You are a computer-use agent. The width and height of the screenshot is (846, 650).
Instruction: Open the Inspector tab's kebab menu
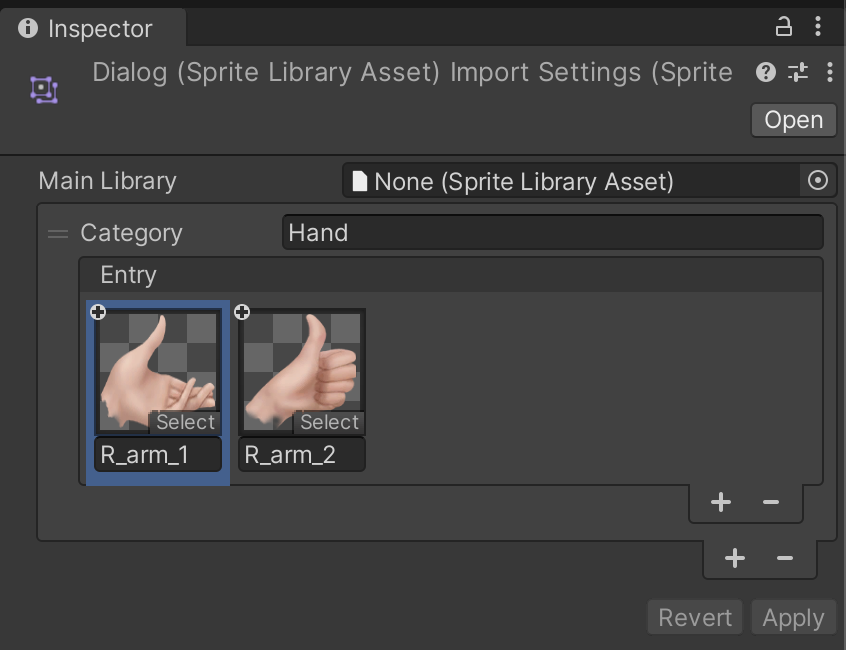point(820,27)
